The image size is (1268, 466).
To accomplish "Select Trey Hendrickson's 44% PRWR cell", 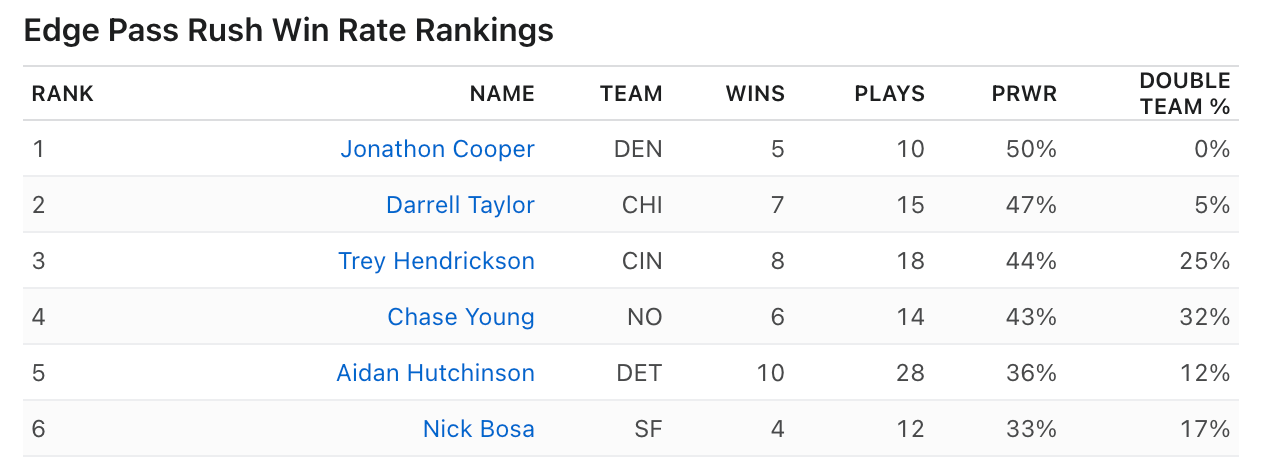I will (x=1032, y=261).
